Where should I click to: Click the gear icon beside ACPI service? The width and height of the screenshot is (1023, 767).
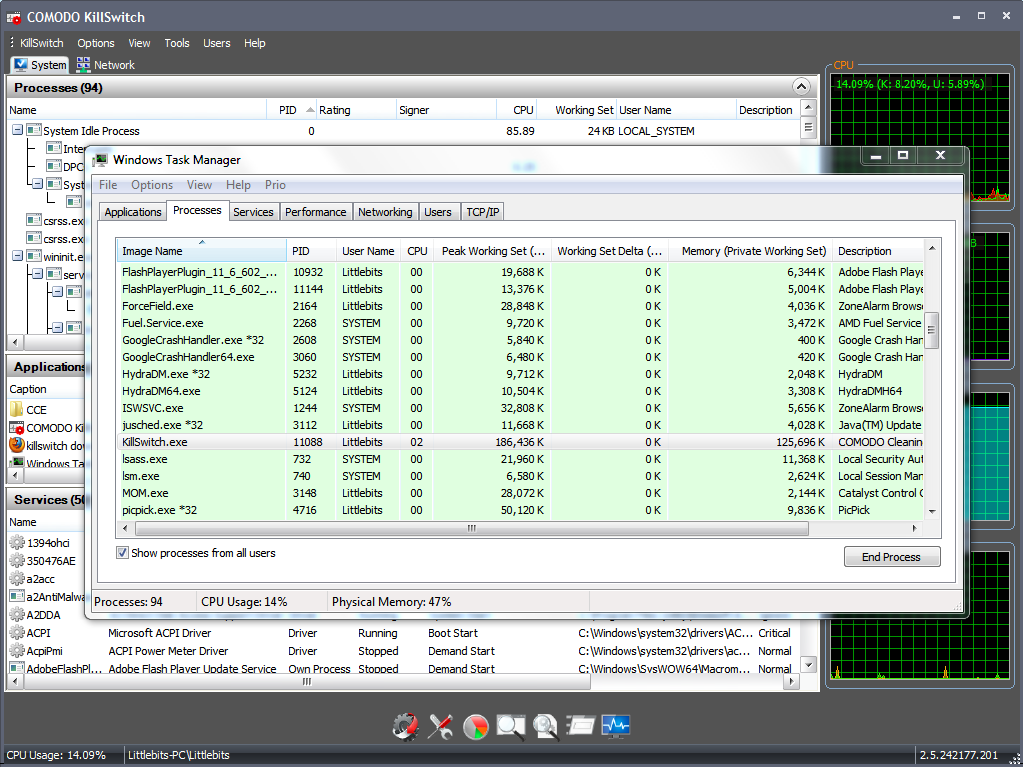coord(17,633)
